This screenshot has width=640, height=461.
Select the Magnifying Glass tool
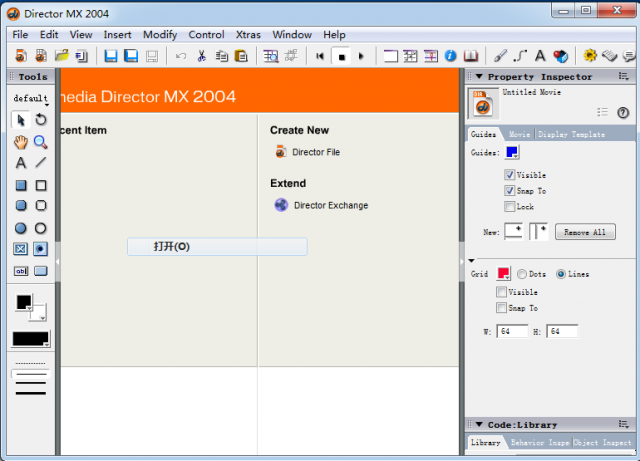40,142
